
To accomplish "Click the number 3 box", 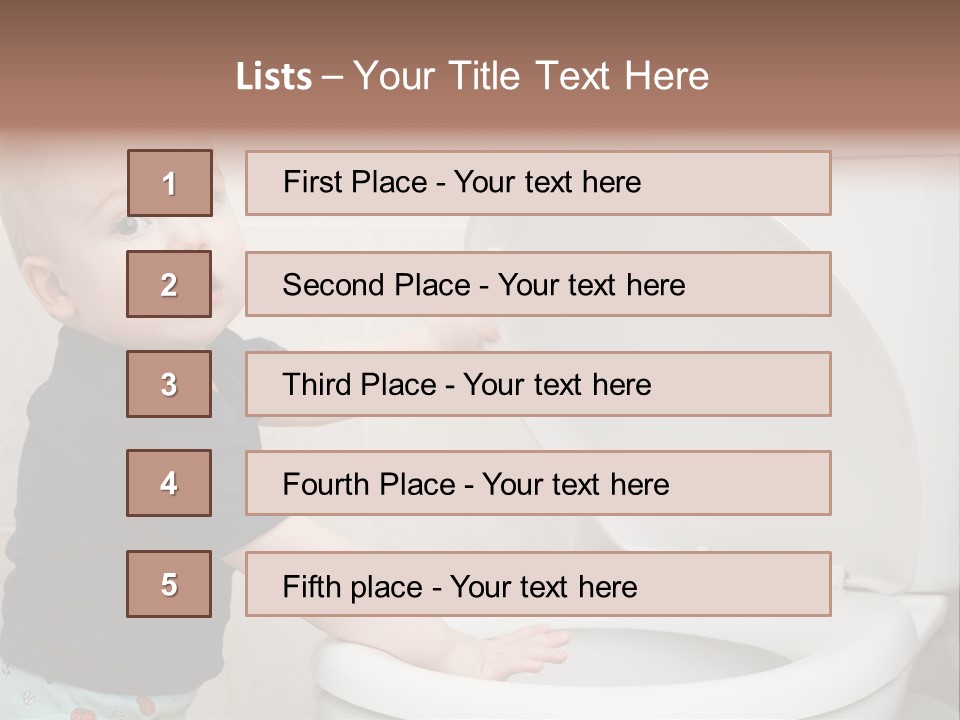I will pyautogui.click(x=169, y=384).
